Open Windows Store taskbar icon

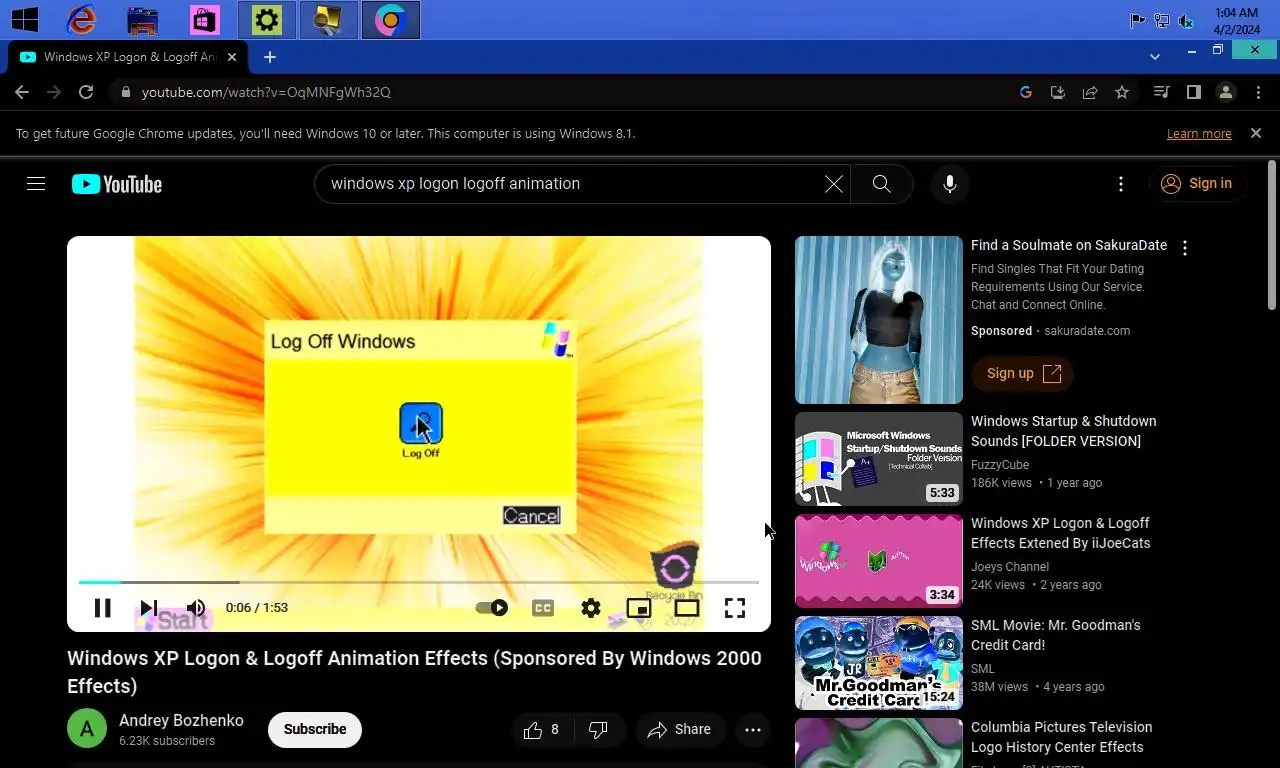pyautogui.click(x=204, y=20)
